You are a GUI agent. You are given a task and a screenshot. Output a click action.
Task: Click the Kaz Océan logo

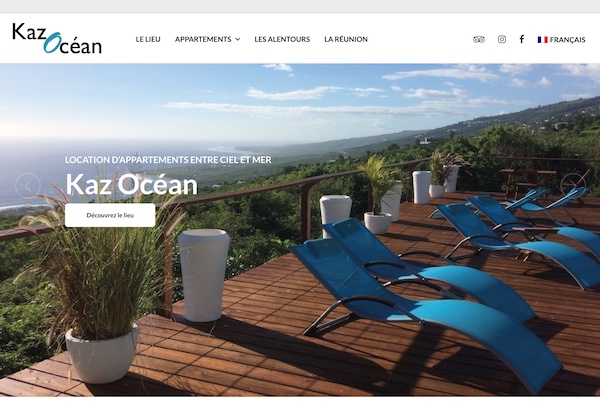coord(57,38)
